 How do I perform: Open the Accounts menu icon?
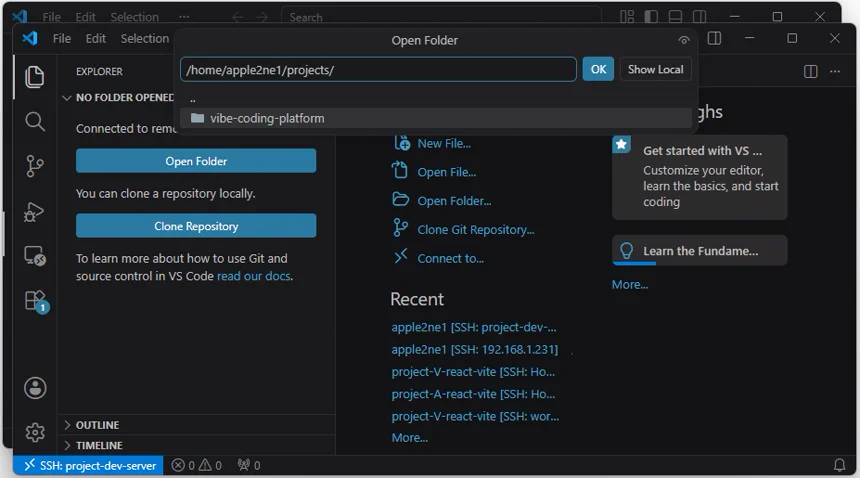35,388
